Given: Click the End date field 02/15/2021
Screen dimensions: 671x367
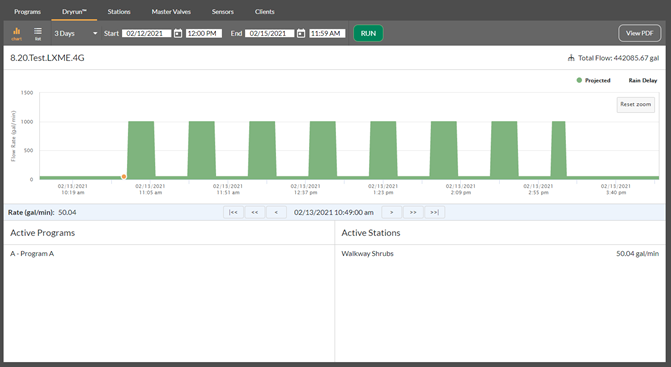Looking at the screenshot, I should [x=269, y=33].
